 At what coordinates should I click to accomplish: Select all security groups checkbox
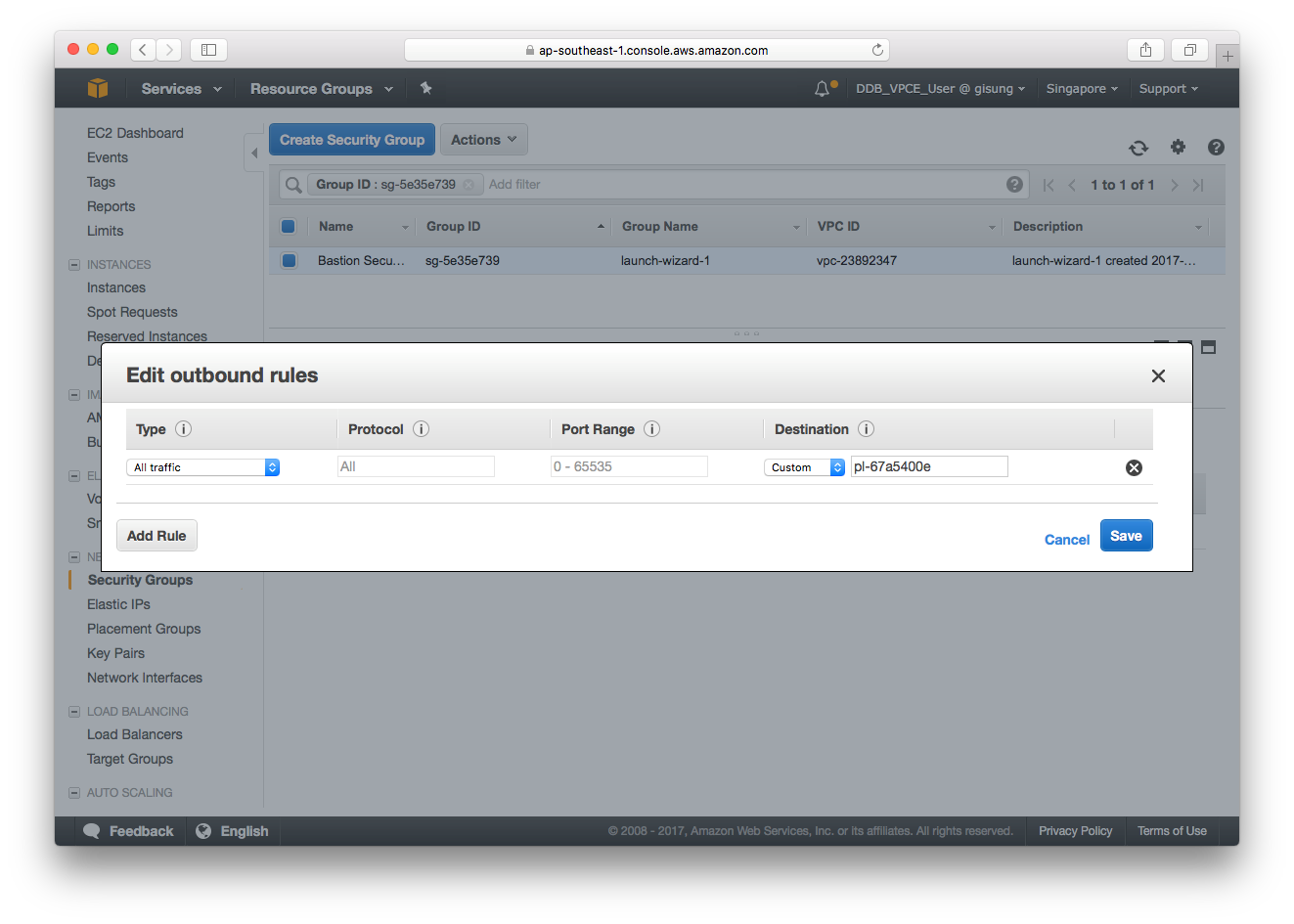coord(288,226)
